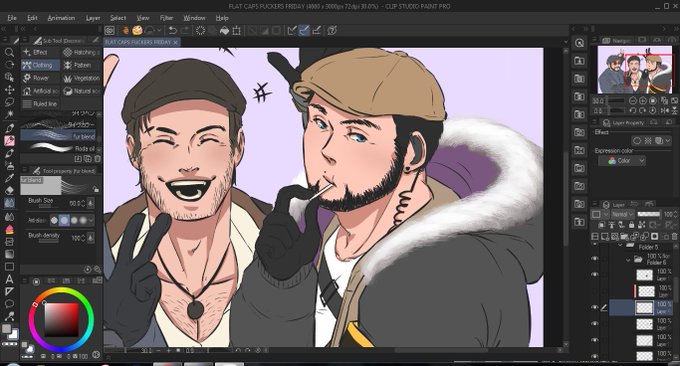
Task: Click zoom out in Navigator
Action: click(633, 101)
